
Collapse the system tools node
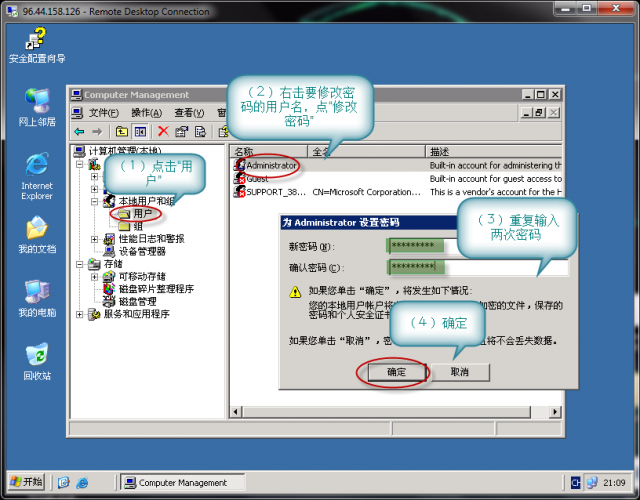pos(80,164)
